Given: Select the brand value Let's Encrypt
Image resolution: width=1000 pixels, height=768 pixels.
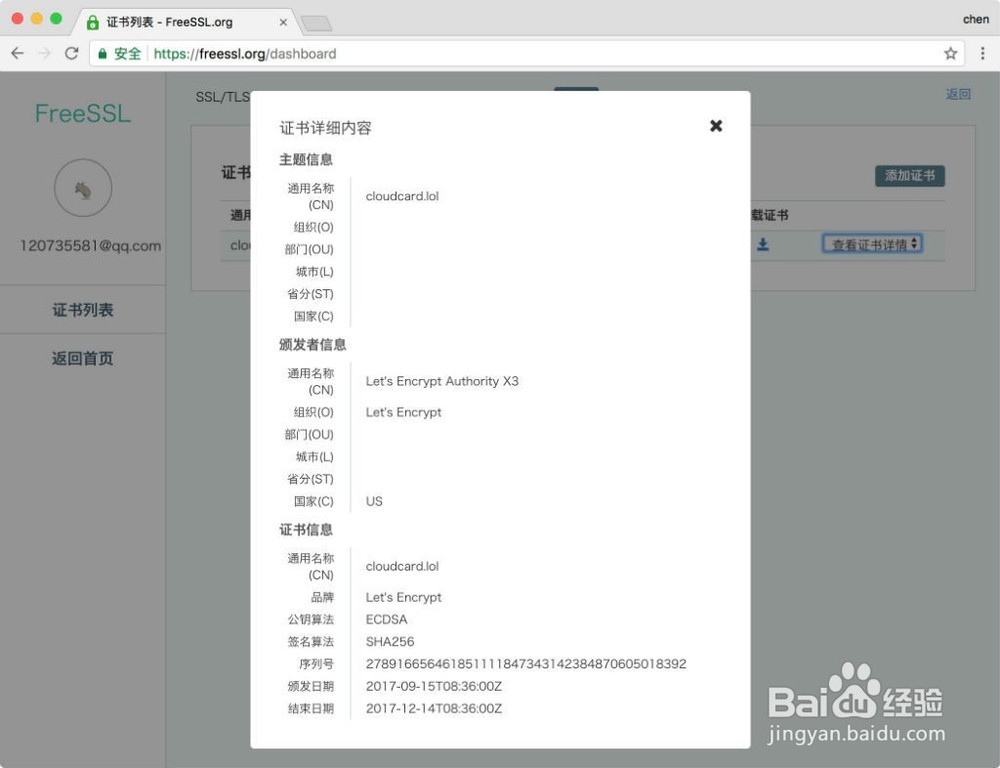Looking at the screenshot, I should (404, 598).
